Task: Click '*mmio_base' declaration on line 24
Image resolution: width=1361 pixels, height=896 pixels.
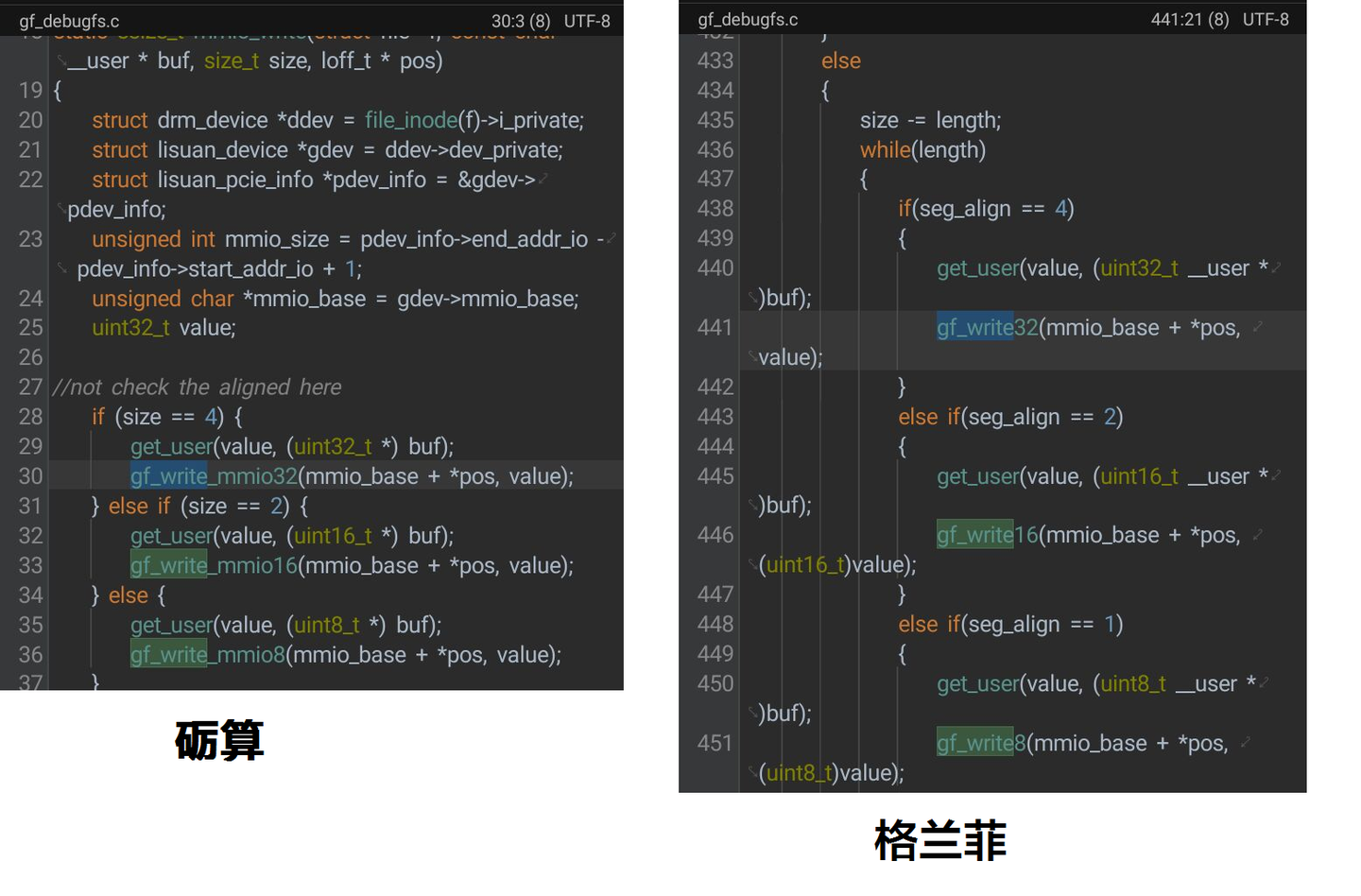Action: (x=304, y=299)
